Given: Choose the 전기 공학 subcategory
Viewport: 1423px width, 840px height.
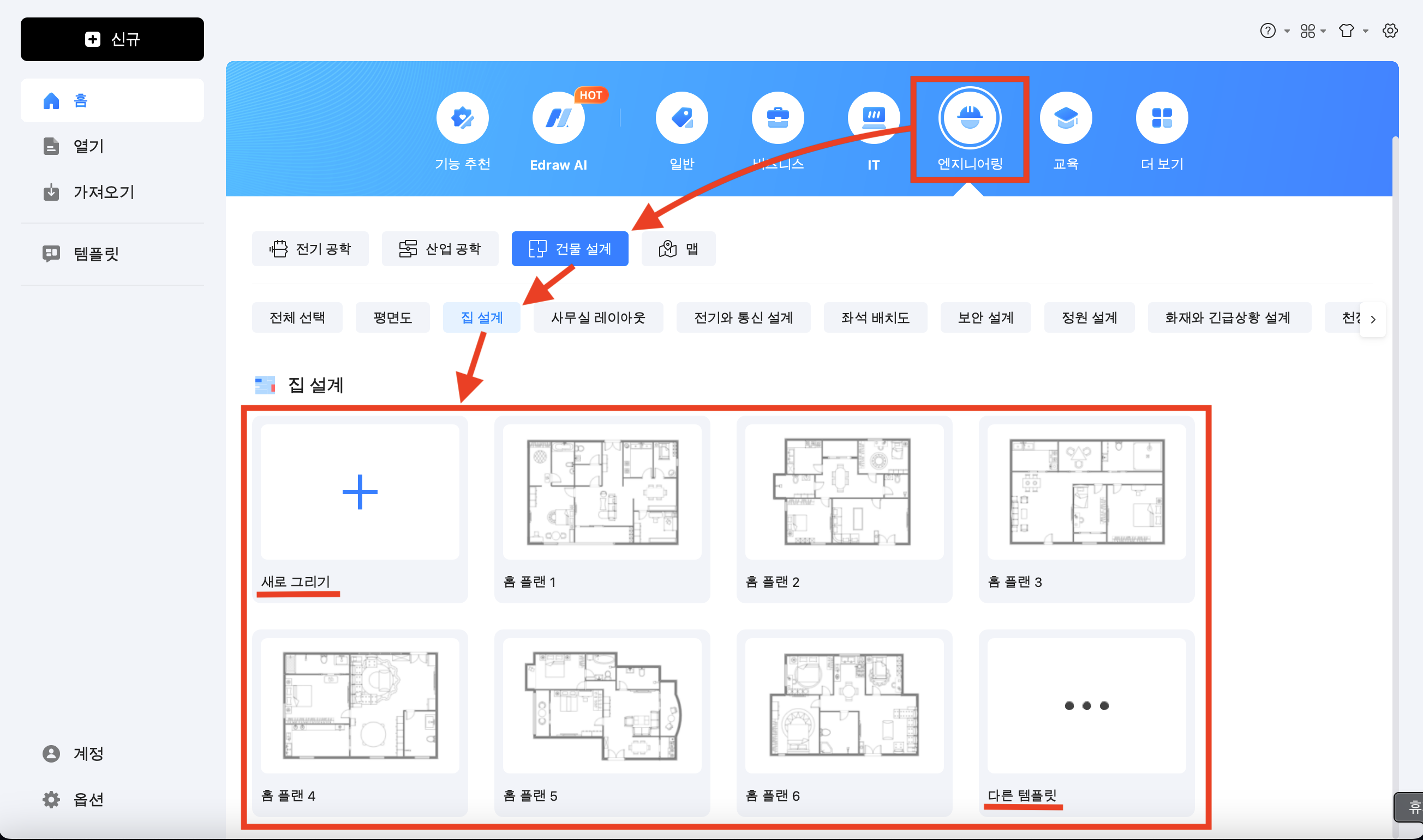Looking at the screenshot, I should pyautogui.click(x=310, y=249).
